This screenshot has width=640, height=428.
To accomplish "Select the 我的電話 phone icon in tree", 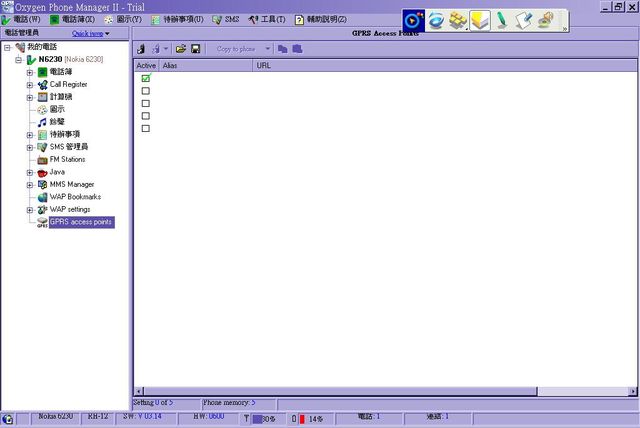I will (20, 47).
